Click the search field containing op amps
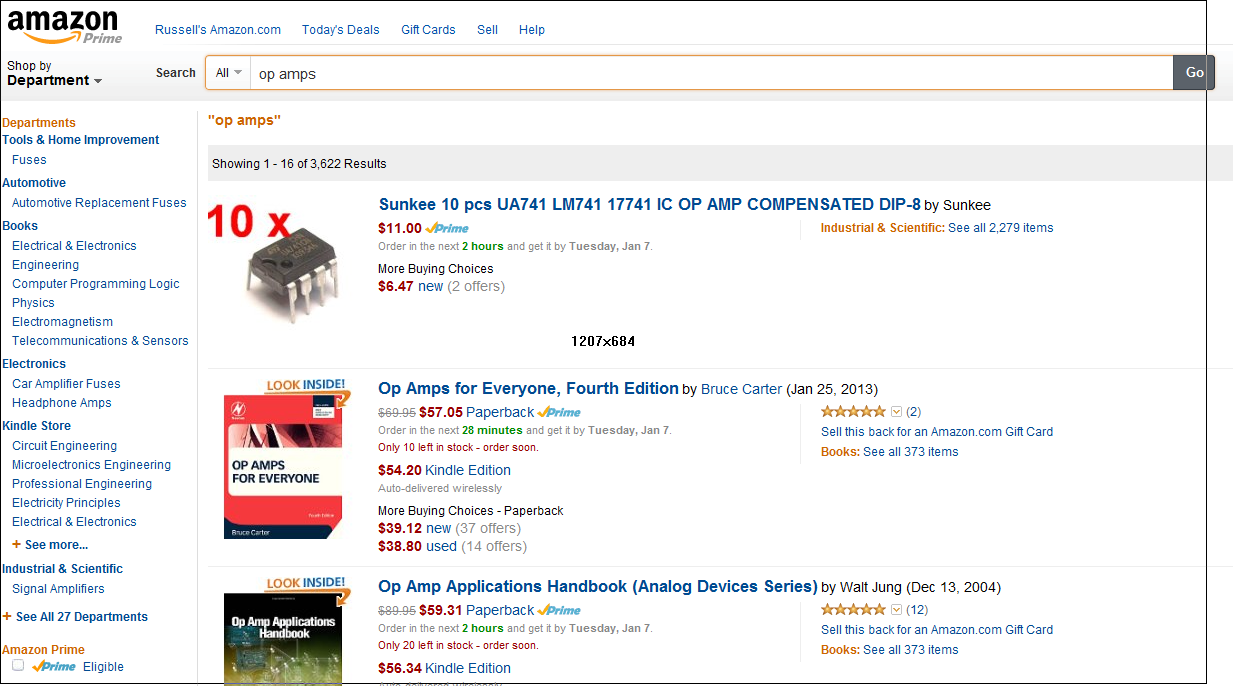 (x=711, y=73)
